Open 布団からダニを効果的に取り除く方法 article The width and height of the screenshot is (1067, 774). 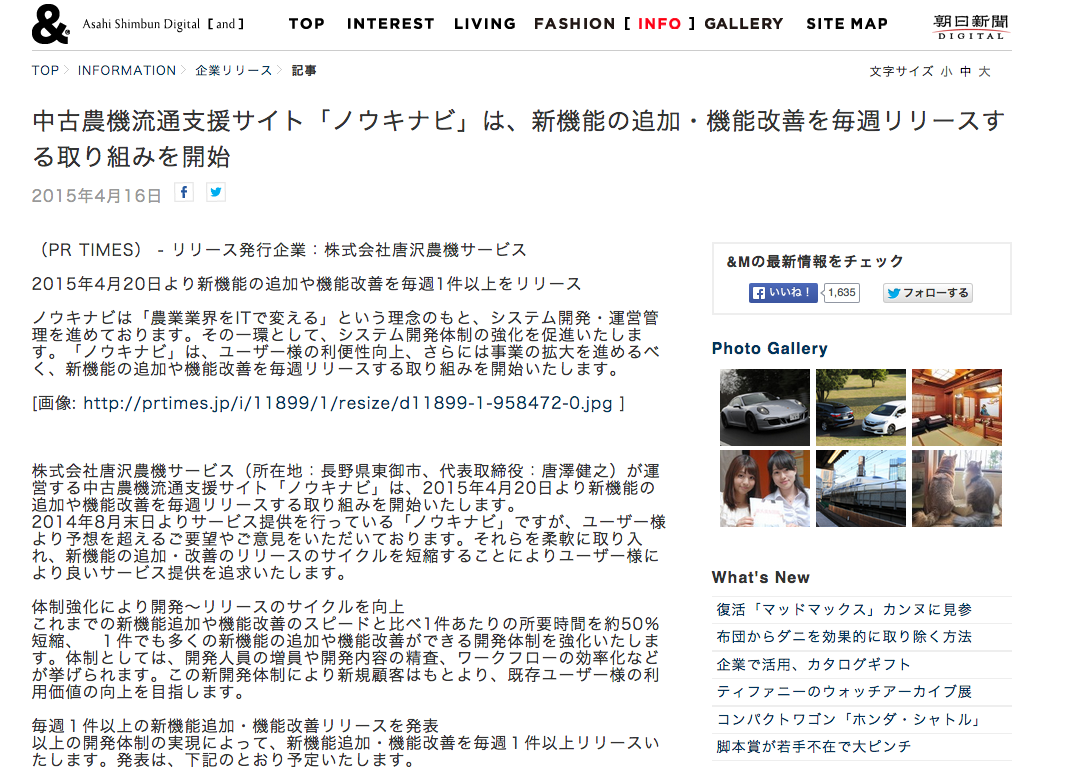pos(844,637)
